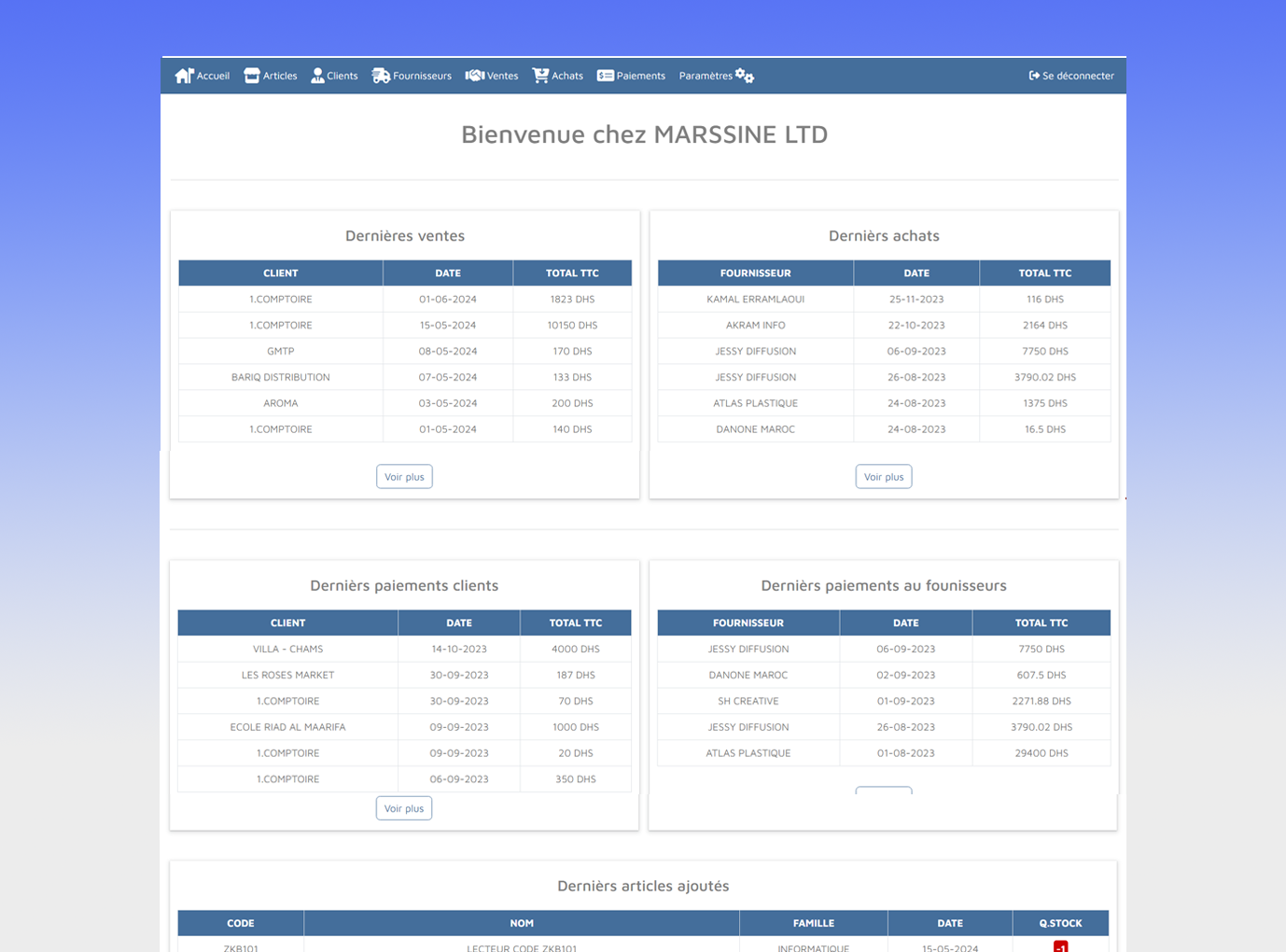Click the Accueil home icon

coord(184,76)
